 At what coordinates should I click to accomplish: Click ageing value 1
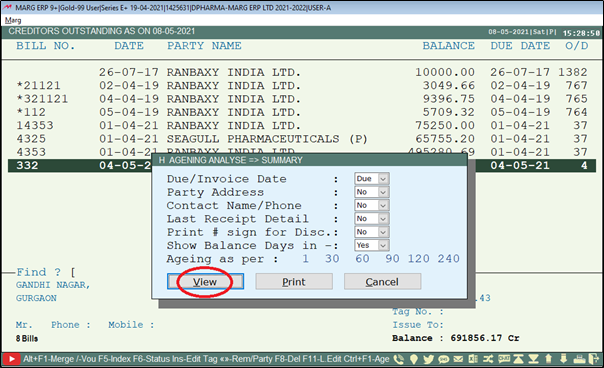pos(305,259)
